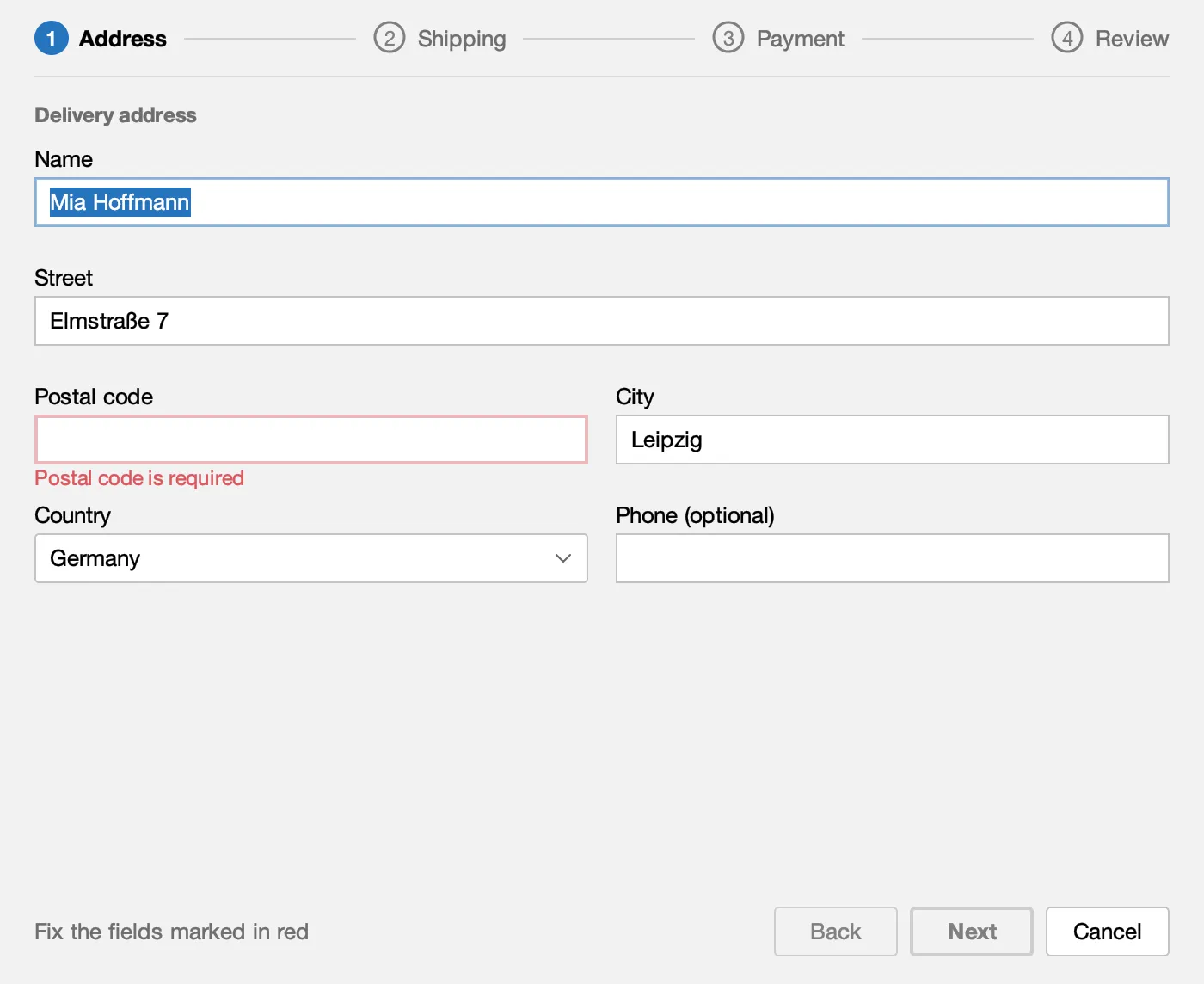Click the step 3 circle icon for Payment
Screen dimensions: 1204x984
point(728,38)
